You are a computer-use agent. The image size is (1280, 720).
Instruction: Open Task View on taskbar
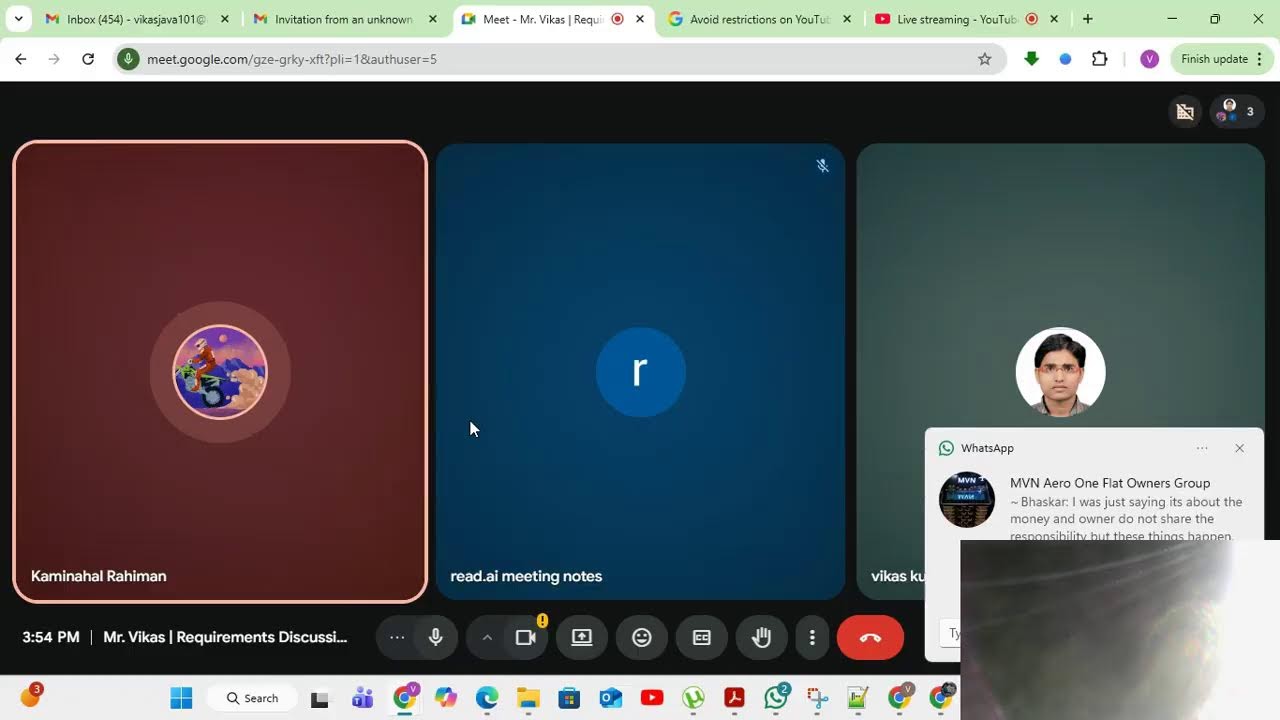320,699
